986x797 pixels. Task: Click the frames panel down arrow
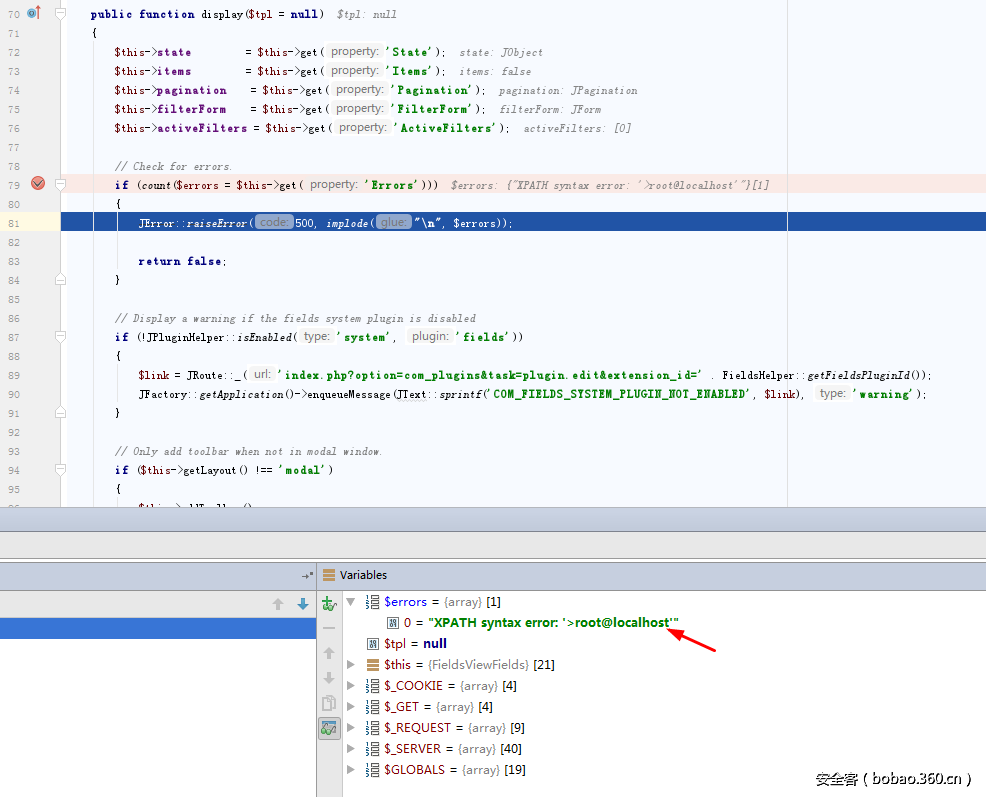pyautogui.click(x=303, y=604)
